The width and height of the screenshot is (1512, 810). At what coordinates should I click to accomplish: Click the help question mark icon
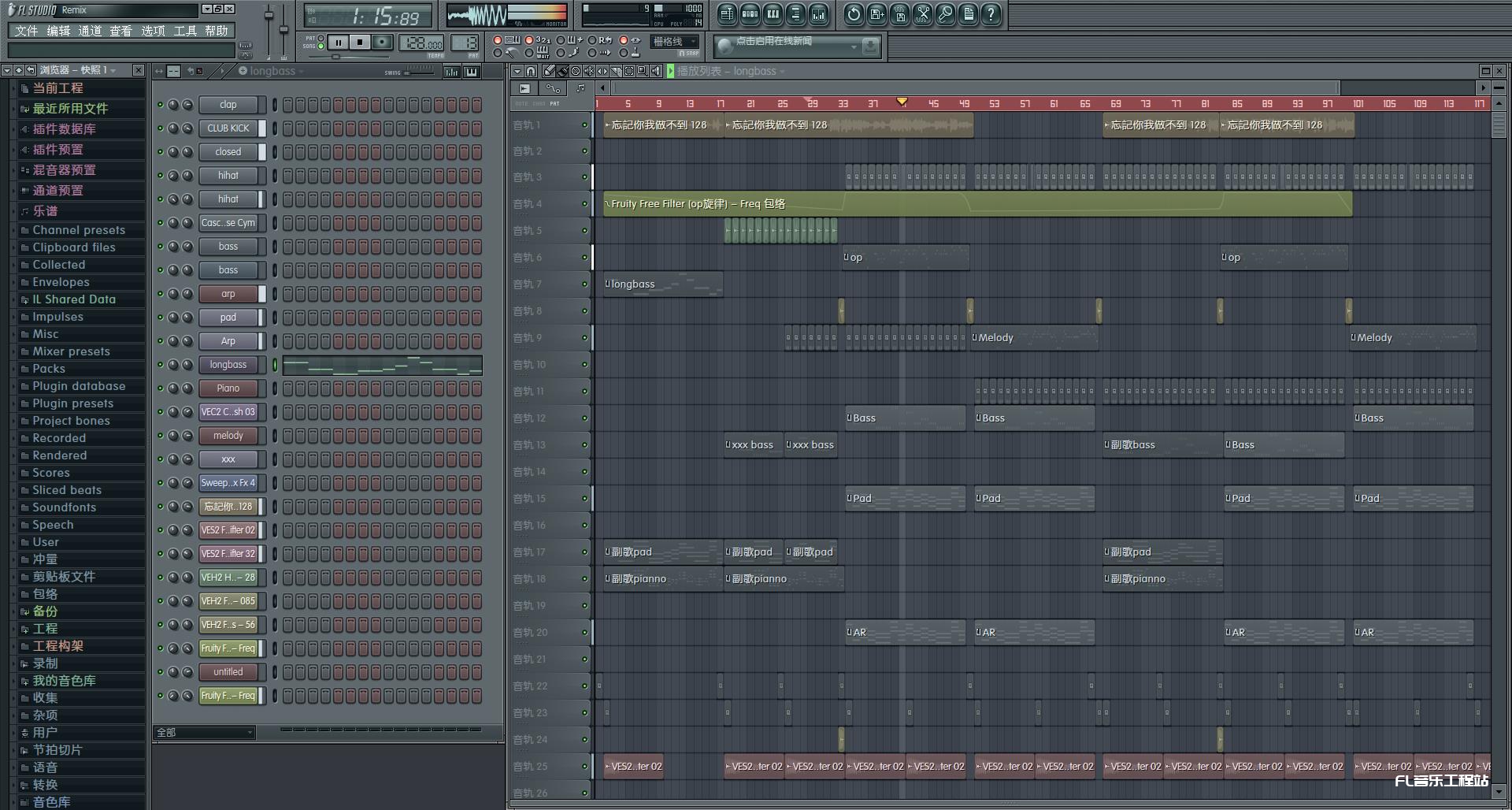coord(991,14)
